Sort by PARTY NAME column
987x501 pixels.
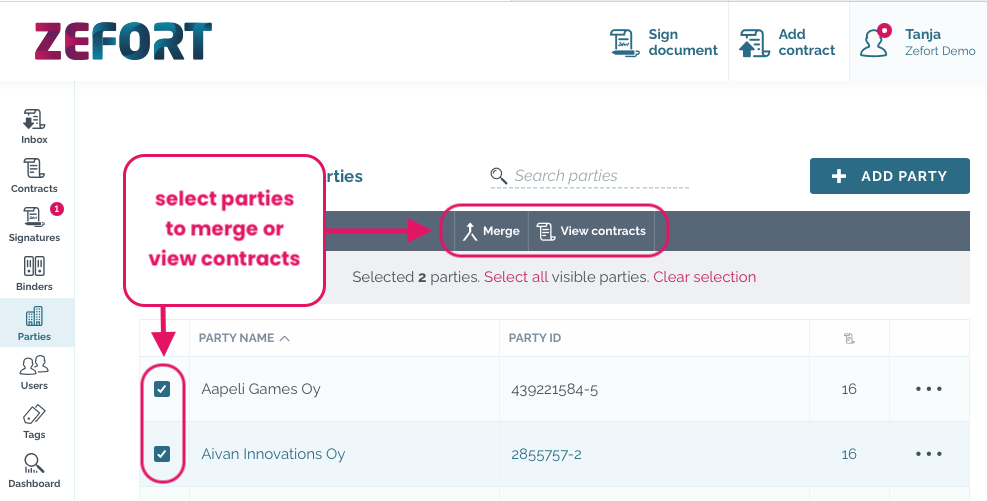pos(244,338)
